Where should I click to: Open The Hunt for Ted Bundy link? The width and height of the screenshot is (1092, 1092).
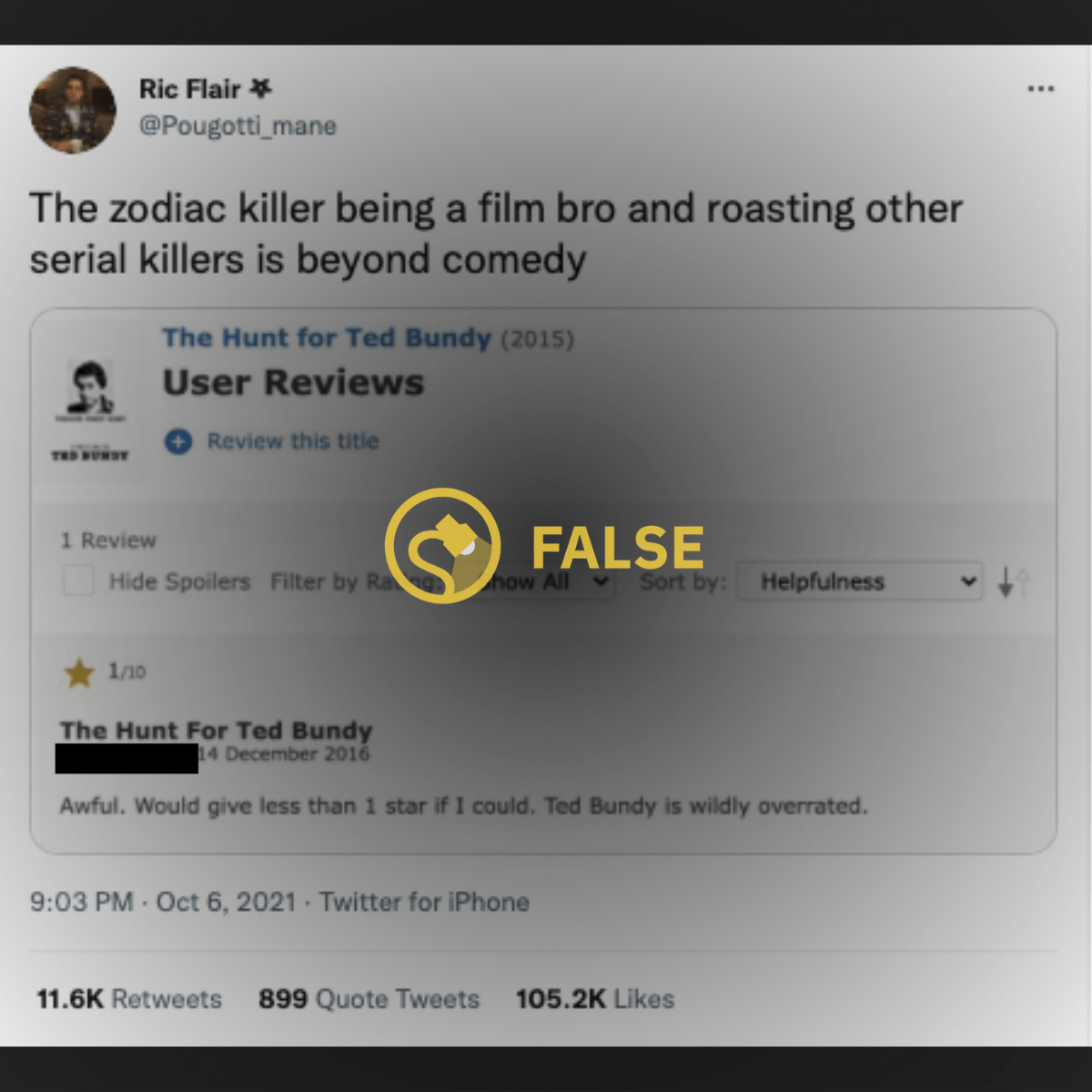[327, 338]
